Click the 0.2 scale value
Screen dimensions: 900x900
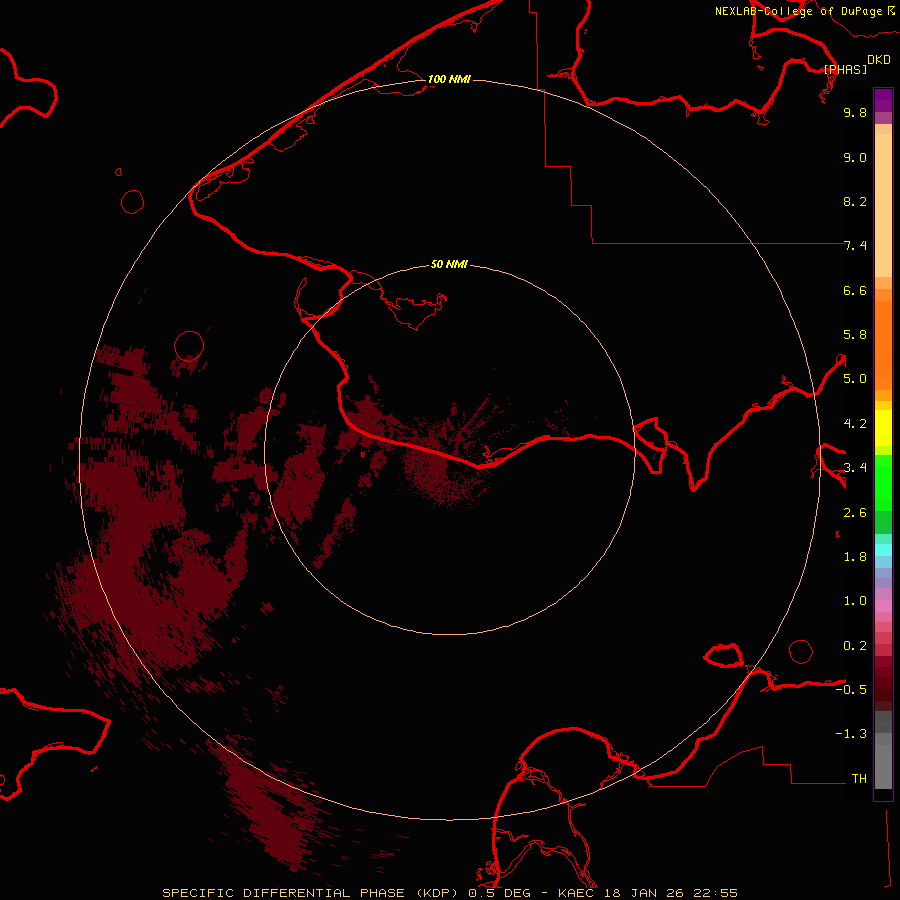(x=855, y=646)
